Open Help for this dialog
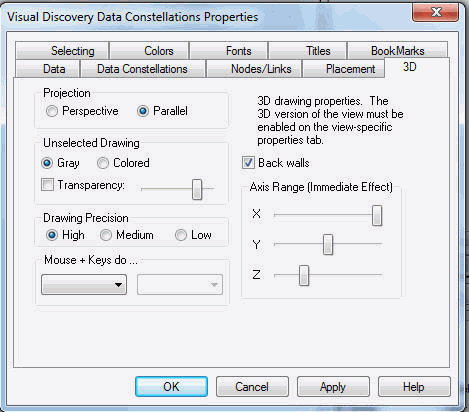Image resolution: width=469 pixels, height=412 pixels. coord(414,387)
